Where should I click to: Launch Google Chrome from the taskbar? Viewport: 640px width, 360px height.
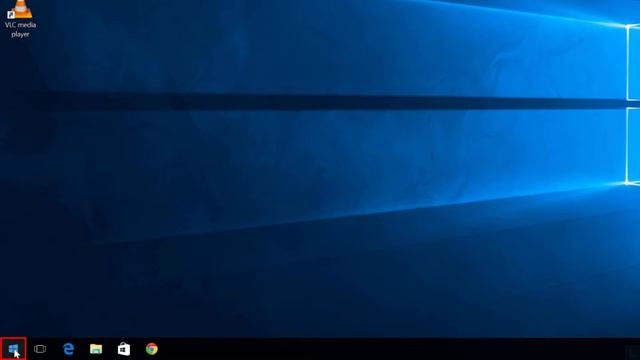pyautogui.click(x=151, y=349)
